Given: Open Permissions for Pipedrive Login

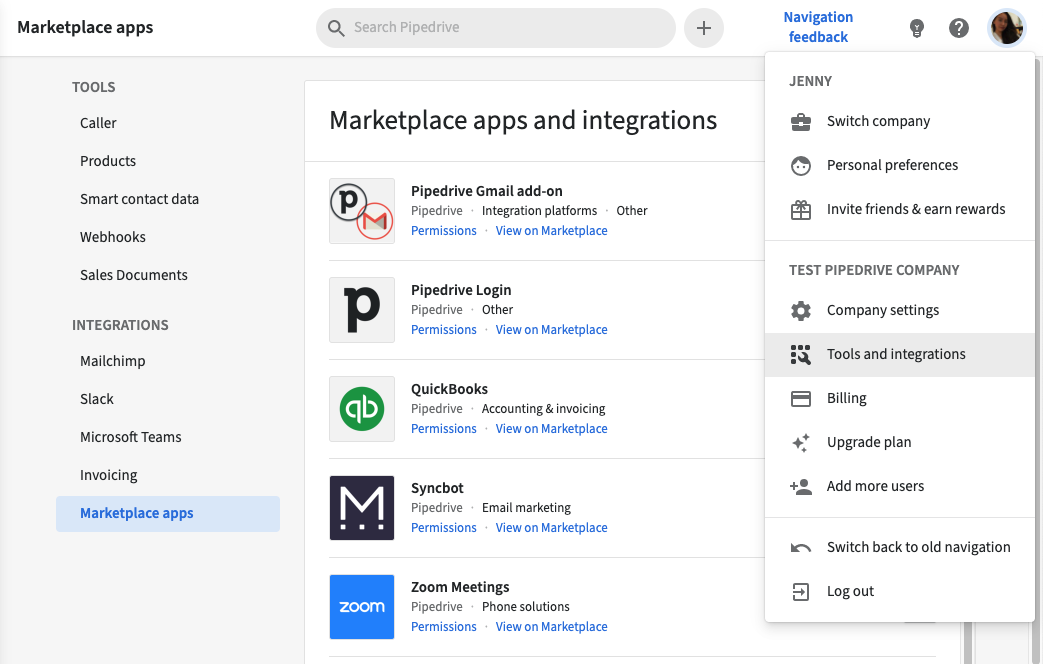Looking at the screenshot, I should pos(444,330).
